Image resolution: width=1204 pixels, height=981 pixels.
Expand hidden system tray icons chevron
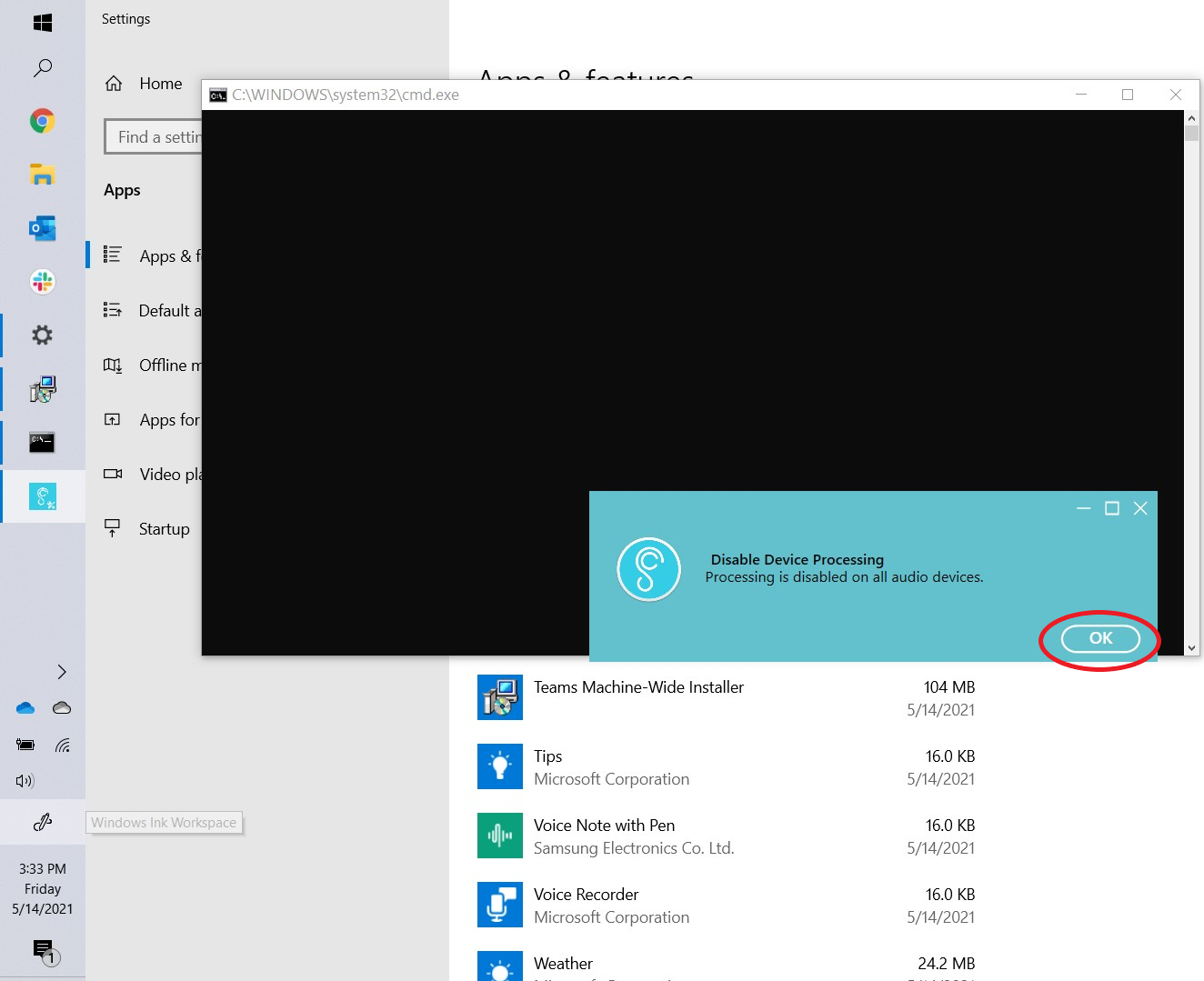(61, 672)
